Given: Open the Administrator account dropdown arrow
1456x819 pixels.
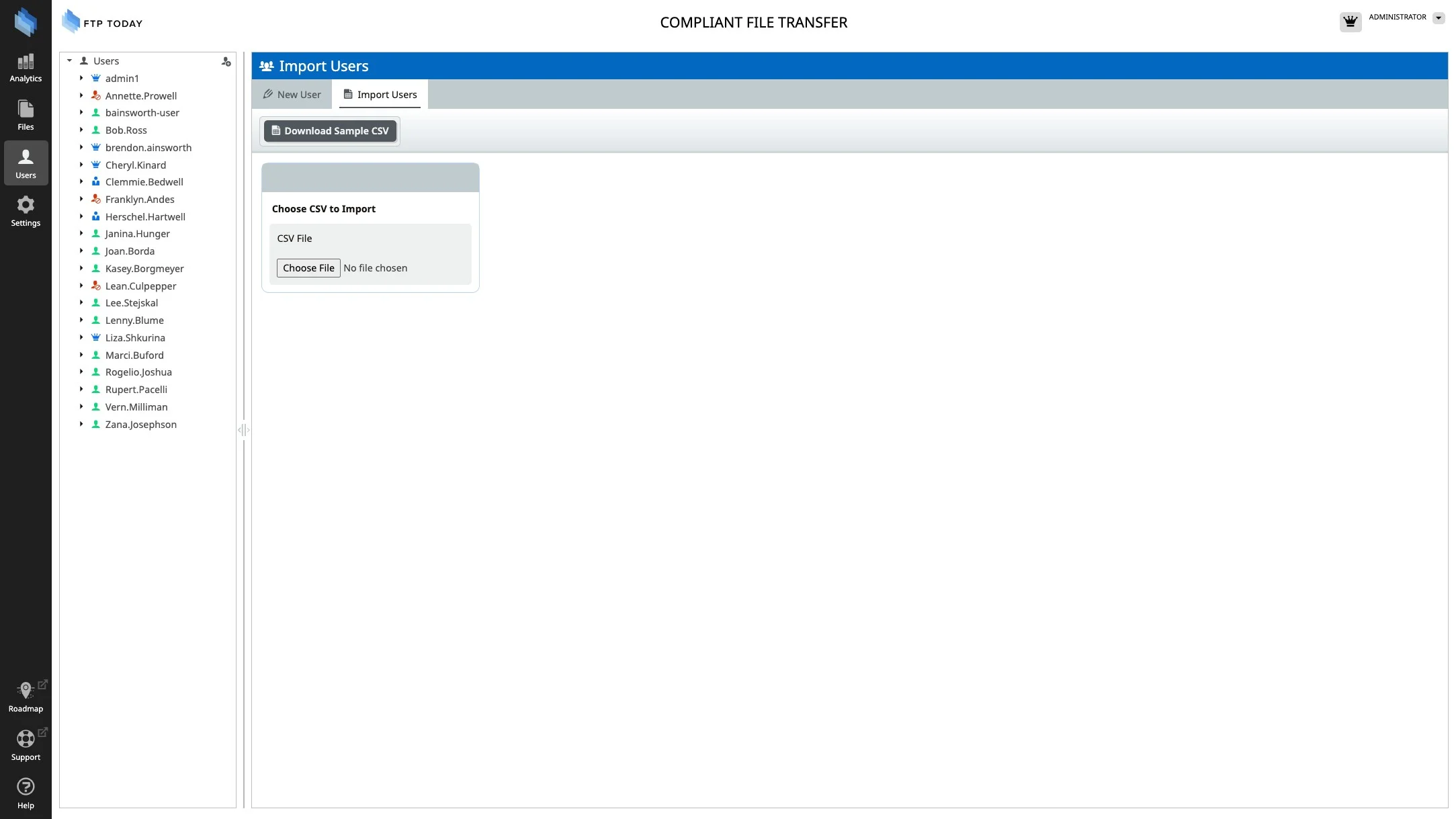Looking at the screenshot, I should tap(1439, 17).
